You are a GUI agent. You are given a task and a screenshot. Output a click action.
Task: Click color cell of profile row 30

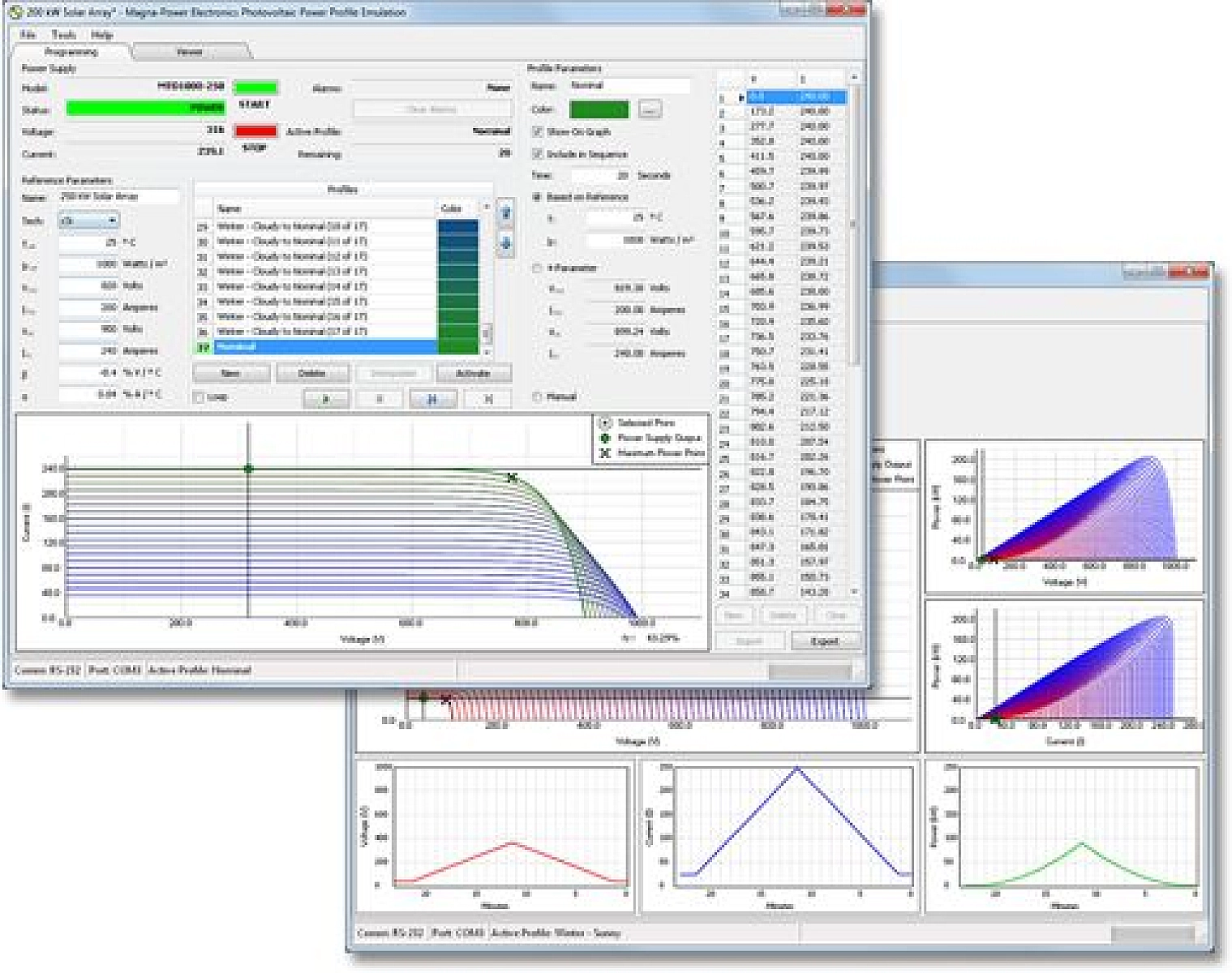(x=457, y=242)
